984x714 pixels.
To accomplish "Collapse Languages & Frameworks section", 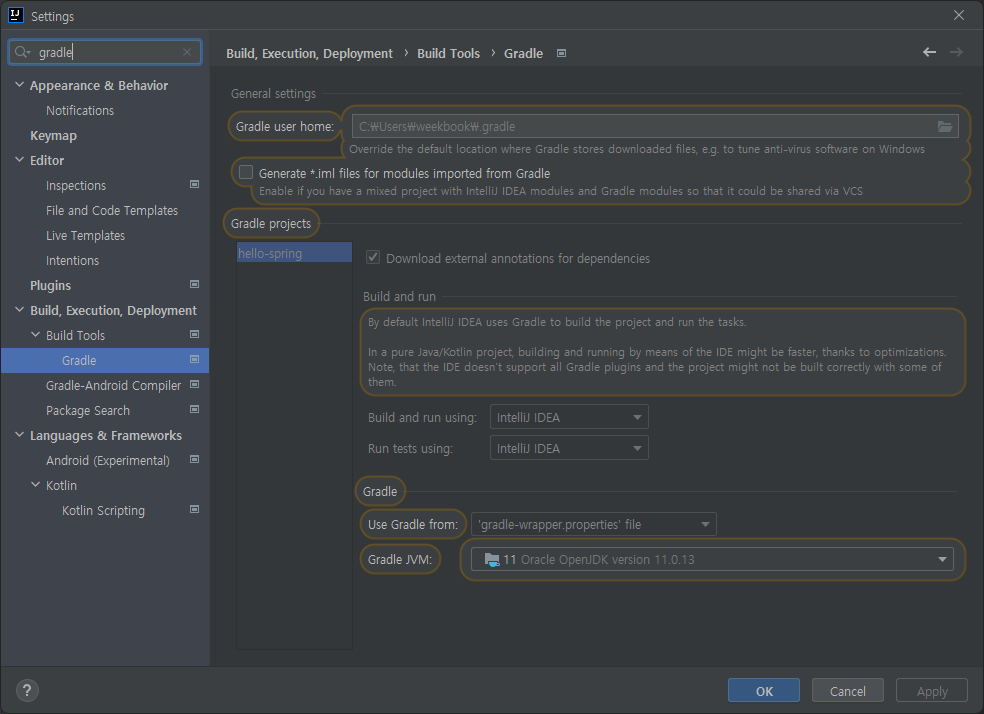I will tap(19, 435).
